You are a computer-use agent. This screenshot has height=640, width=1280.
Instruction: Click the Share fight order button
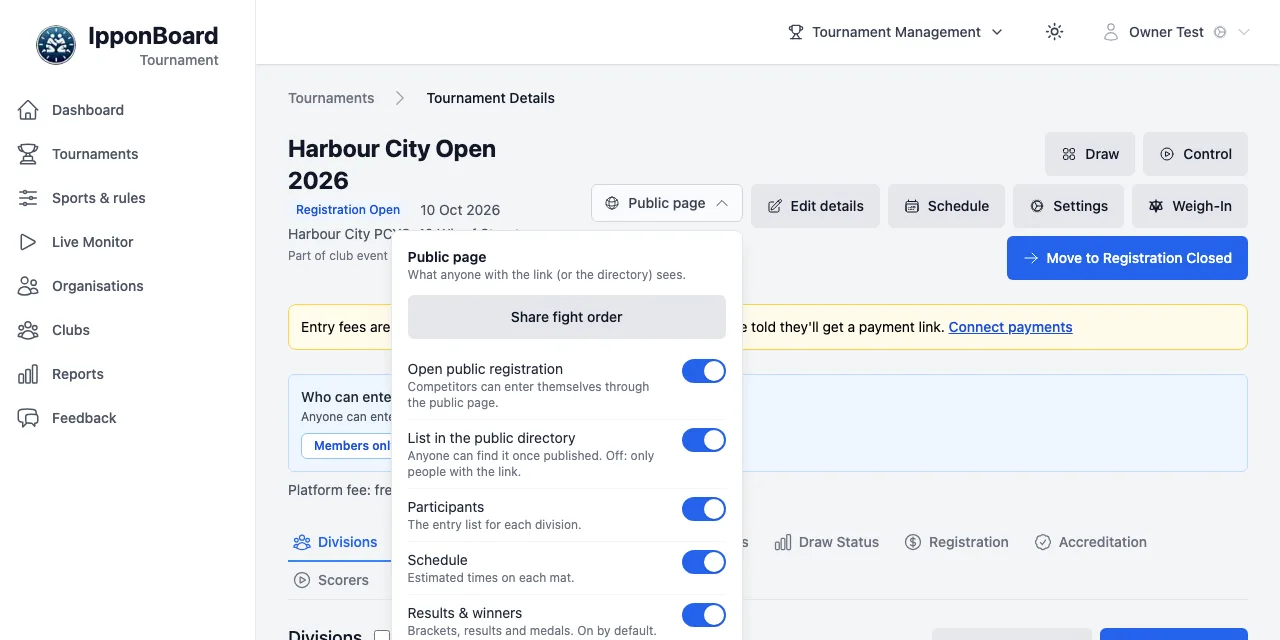point(567,317)
